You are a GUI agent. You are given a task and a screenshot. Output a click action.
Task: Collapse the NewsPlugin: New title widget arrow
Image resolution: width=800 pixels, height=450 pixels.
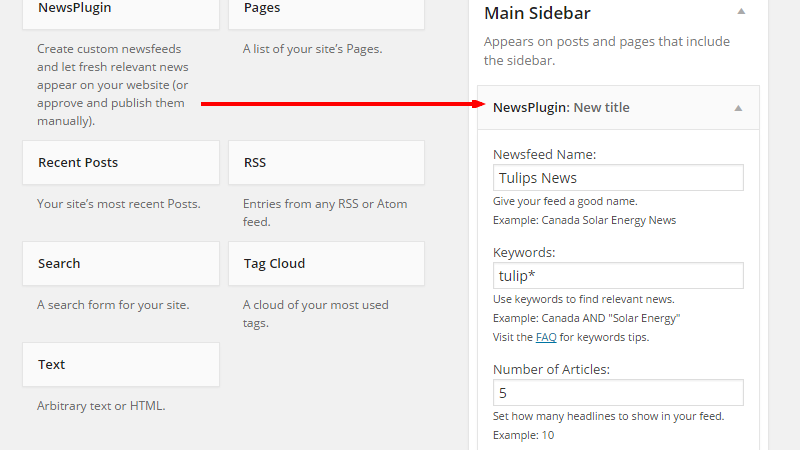tap(738, 108)
